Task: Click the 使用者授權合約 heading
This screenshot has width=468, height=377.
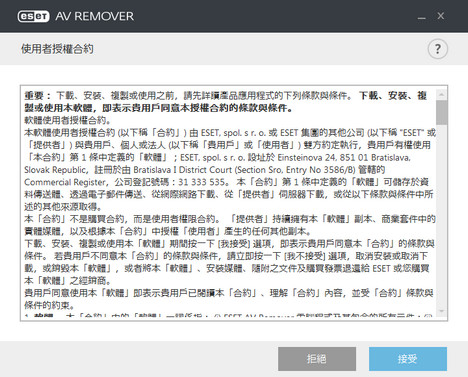Action: click(x=57, y=49)
